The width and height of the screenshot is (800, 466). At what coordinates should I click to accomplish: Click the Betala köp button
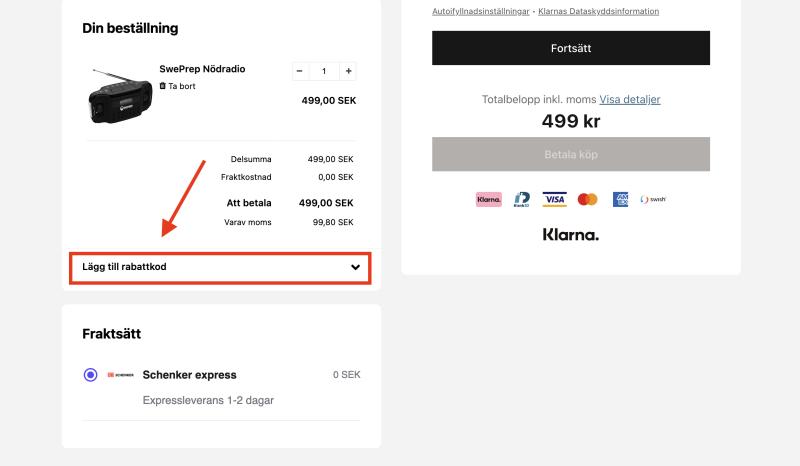pos(571,154)
